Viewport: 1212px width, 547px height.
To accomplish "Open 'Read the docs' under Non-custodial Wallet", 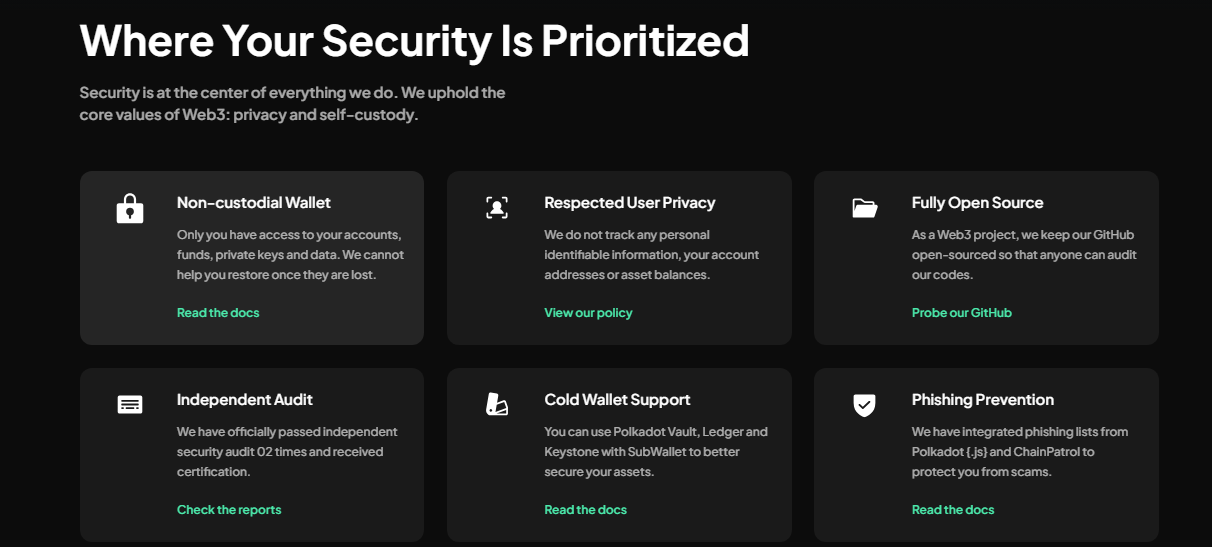I will [218, 313].
